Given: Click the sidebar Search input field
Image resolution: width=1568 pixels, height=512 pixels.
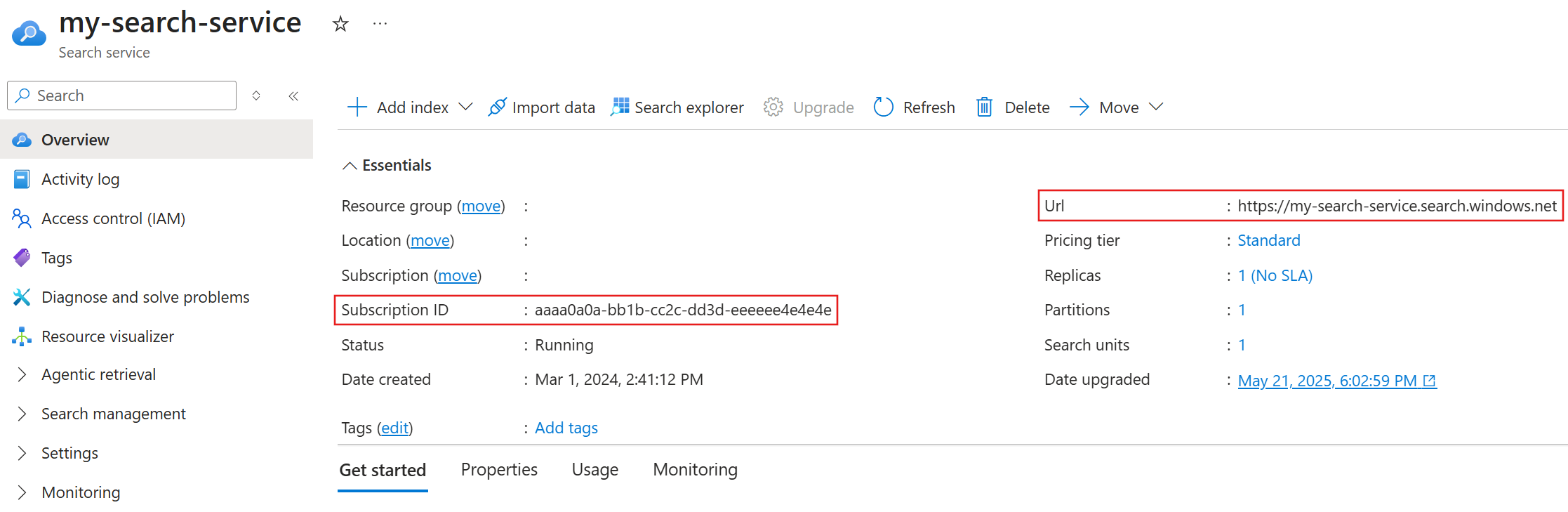Looking at the screenshot, I should point(121,96).
